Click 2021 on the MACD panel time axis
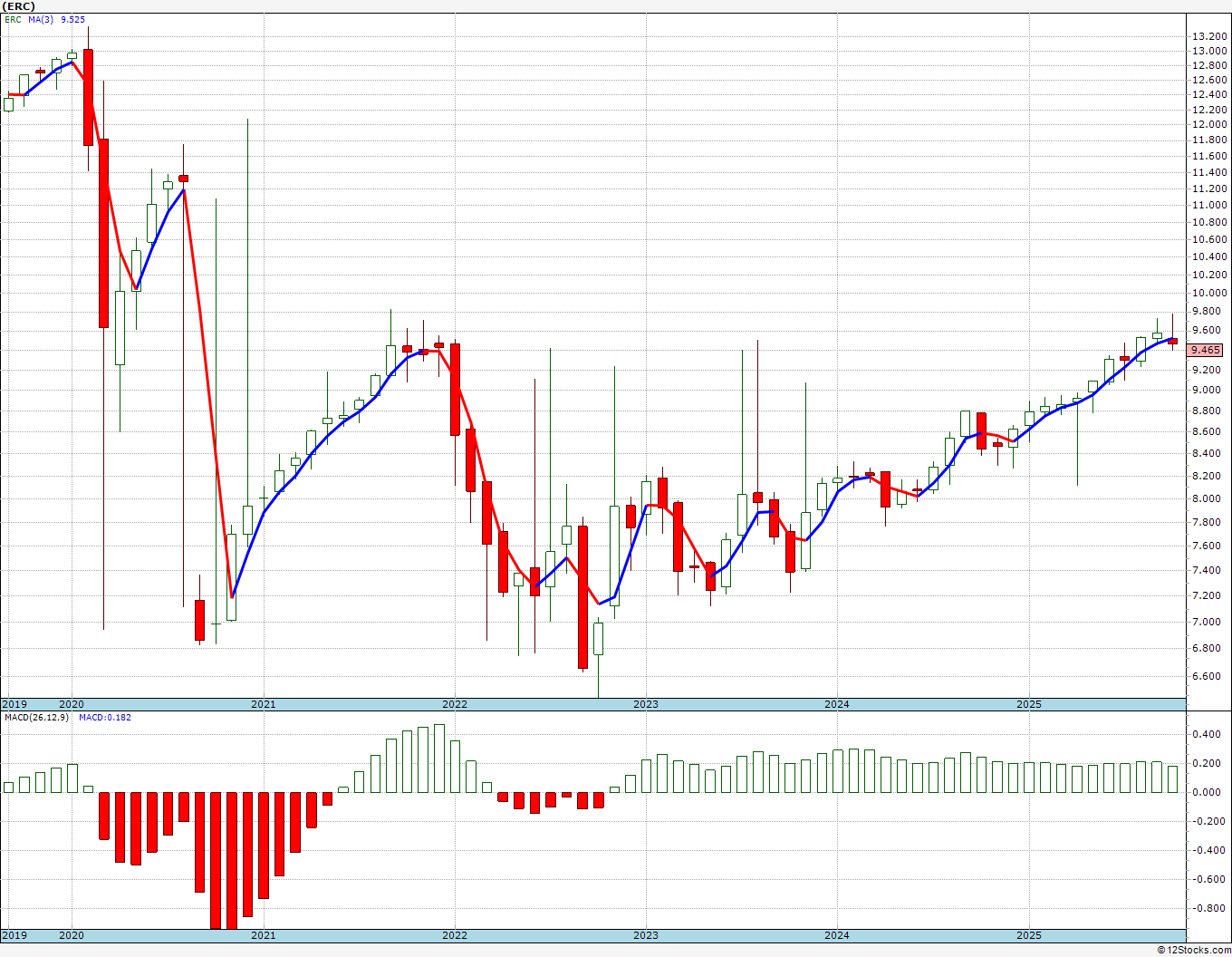 (263, 935)
